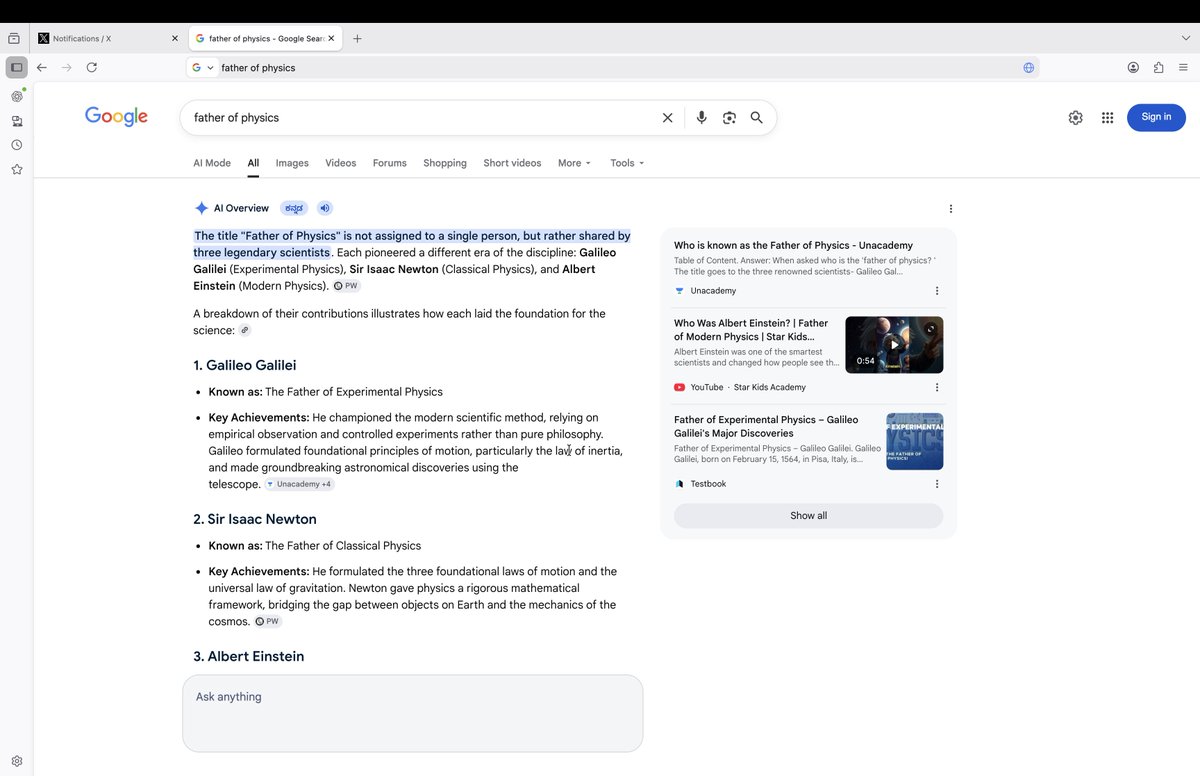Viewport: 1200px width, 776px height.
Task: Click the Show all sources button
Action: [808, 516]
